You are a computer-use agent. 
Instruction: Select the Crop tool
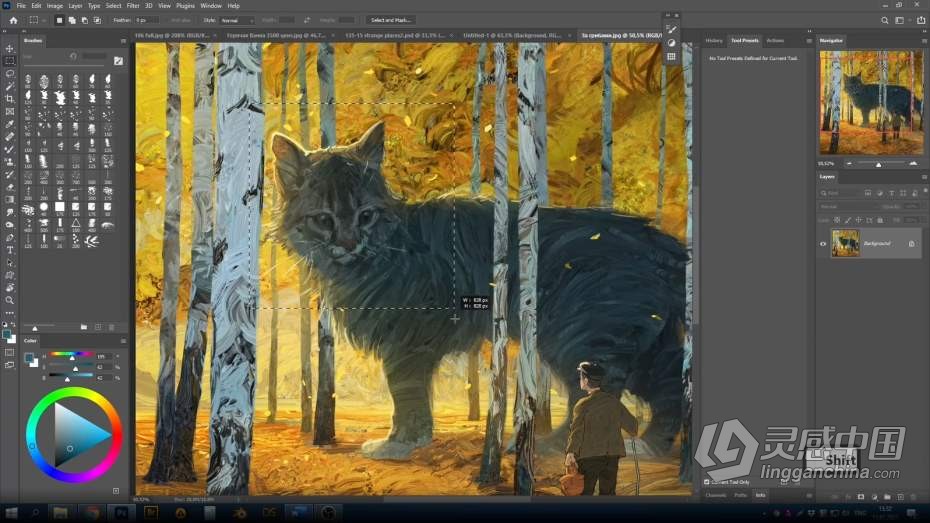point(9,98)
